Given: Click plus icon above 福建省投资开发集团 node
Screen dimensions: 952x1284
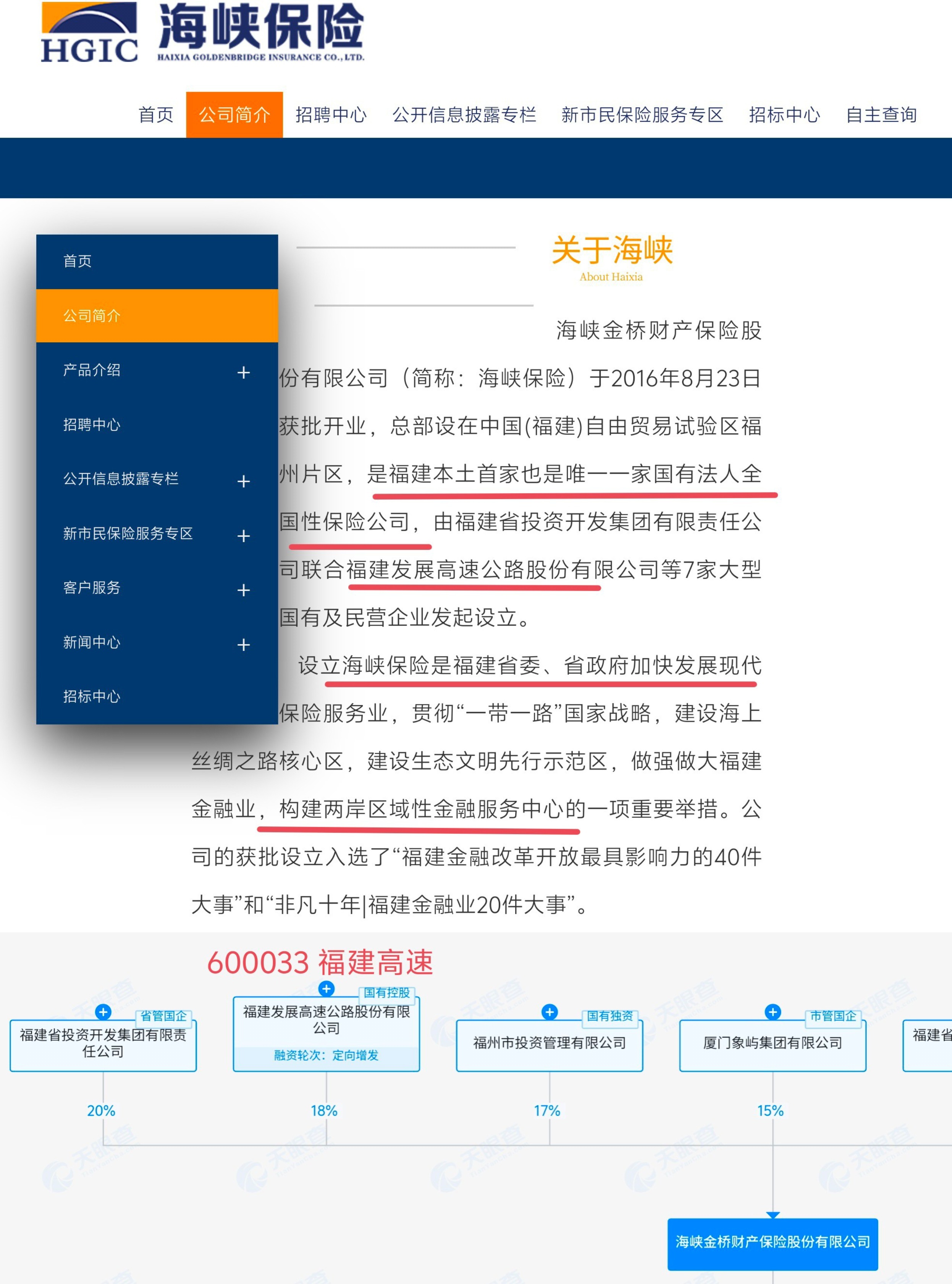Looking at the screenshot, I should tap(103, 1012).
